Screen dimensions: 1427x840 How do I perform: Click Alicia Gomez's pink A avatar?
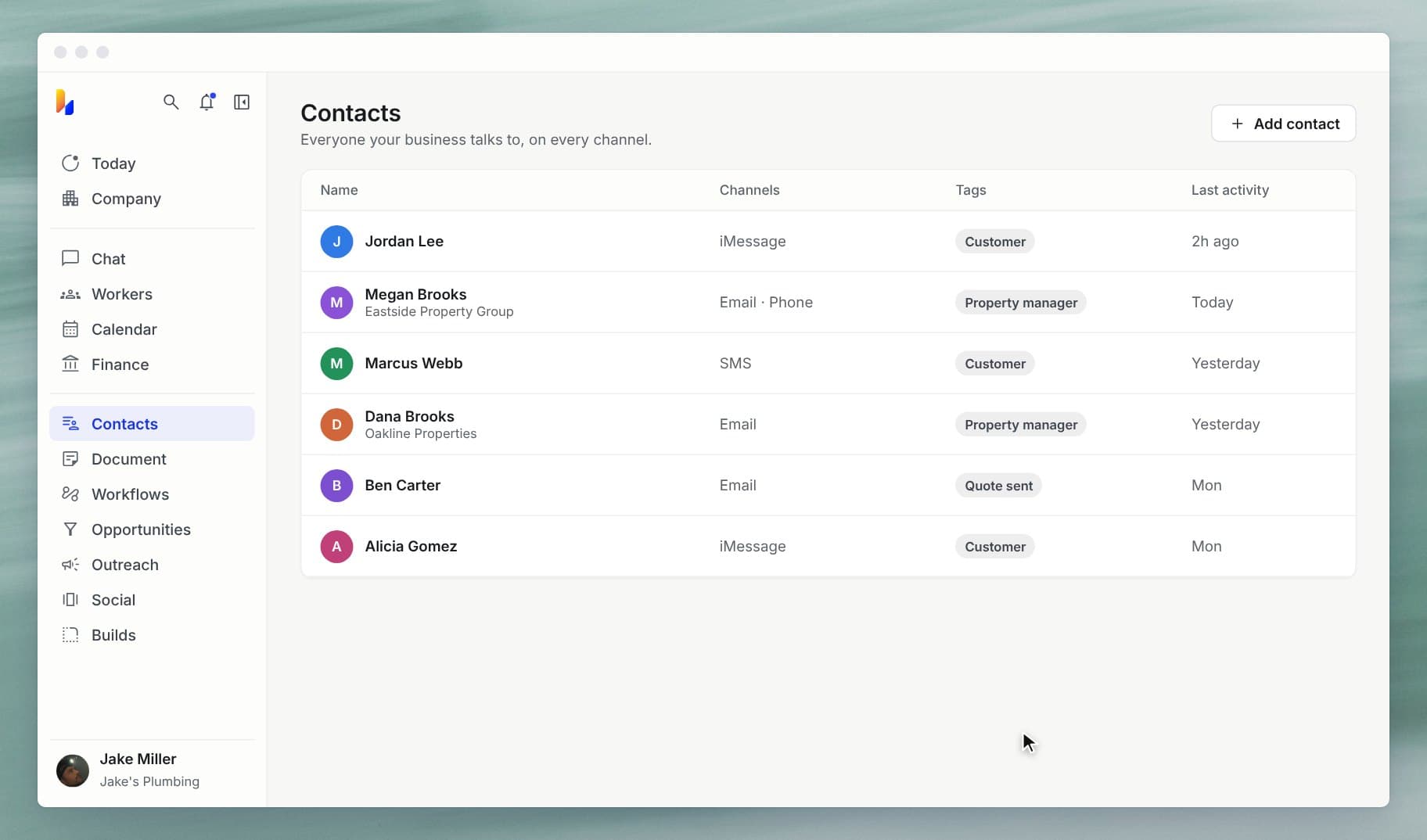(x=336, y=547)
